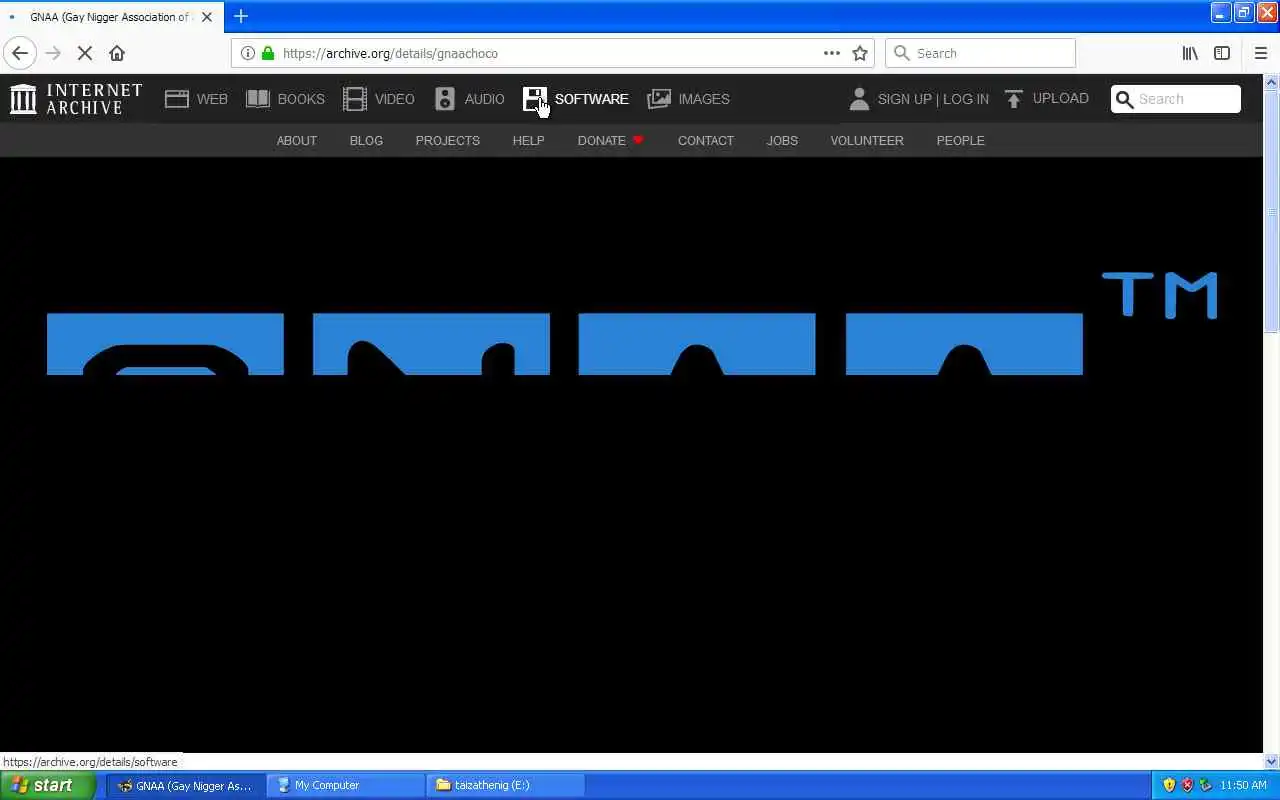This screenshot has height=800, width=1280.
Task: Click the page scrollbar up arrow
Action: (x=1271, y=83)
